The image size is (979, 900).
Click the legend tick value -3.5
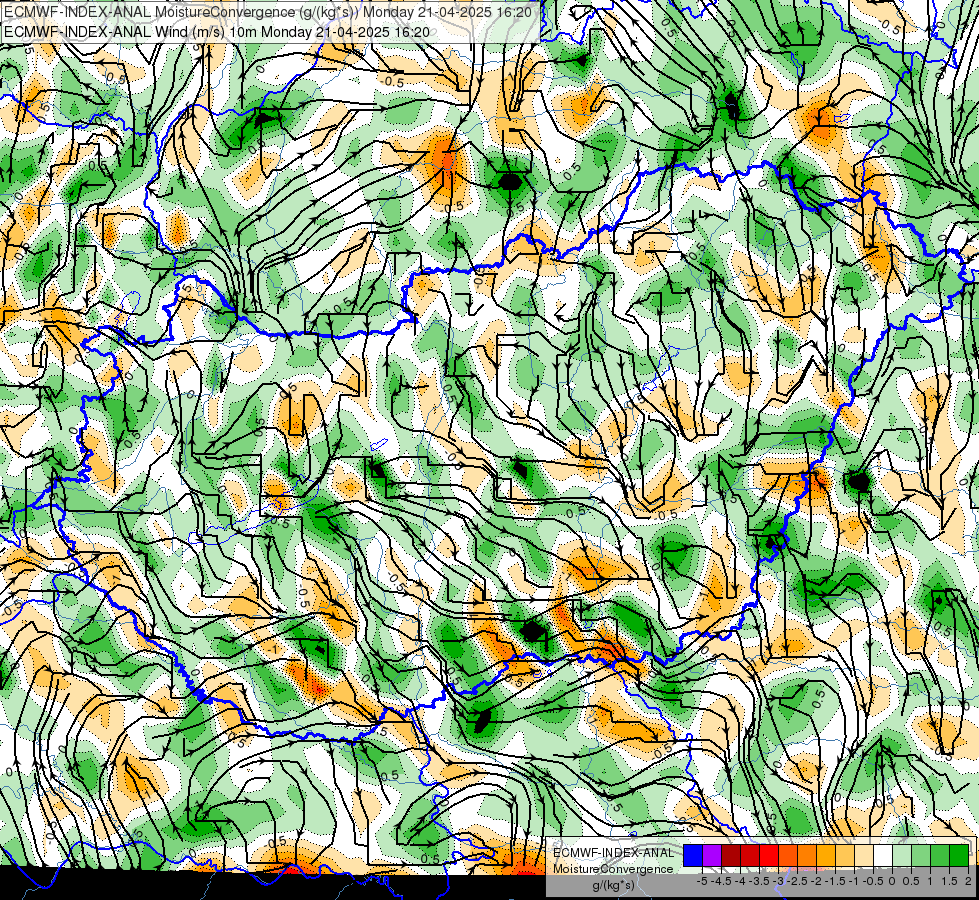(760, 881)
